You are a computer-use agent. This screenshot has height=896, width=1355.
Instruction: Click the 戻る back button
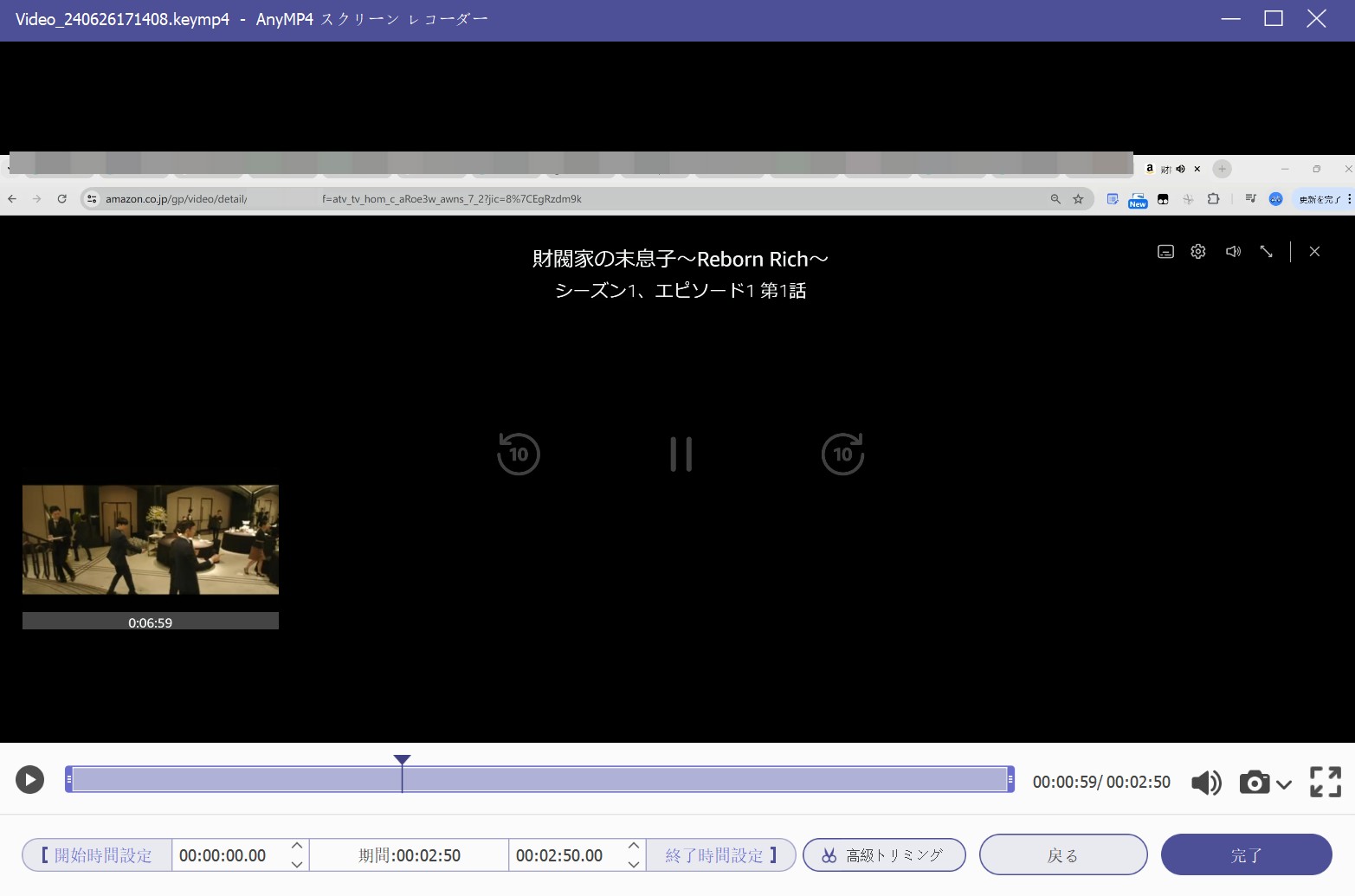[1063, 855]
